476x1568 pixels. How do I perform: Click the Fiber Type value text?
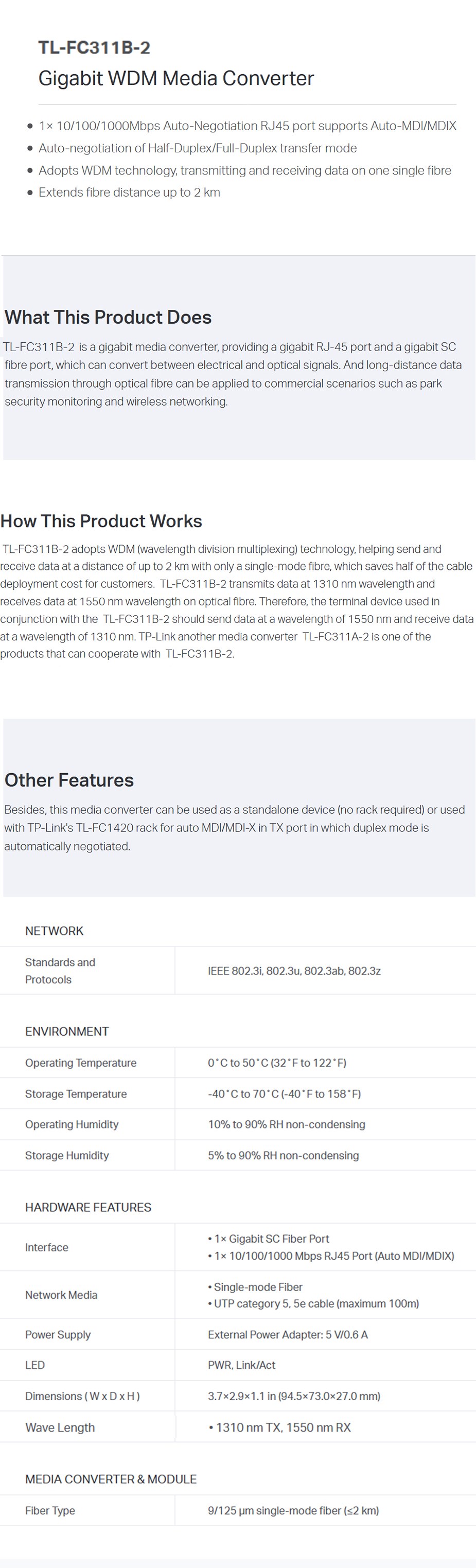[293, 1510]
